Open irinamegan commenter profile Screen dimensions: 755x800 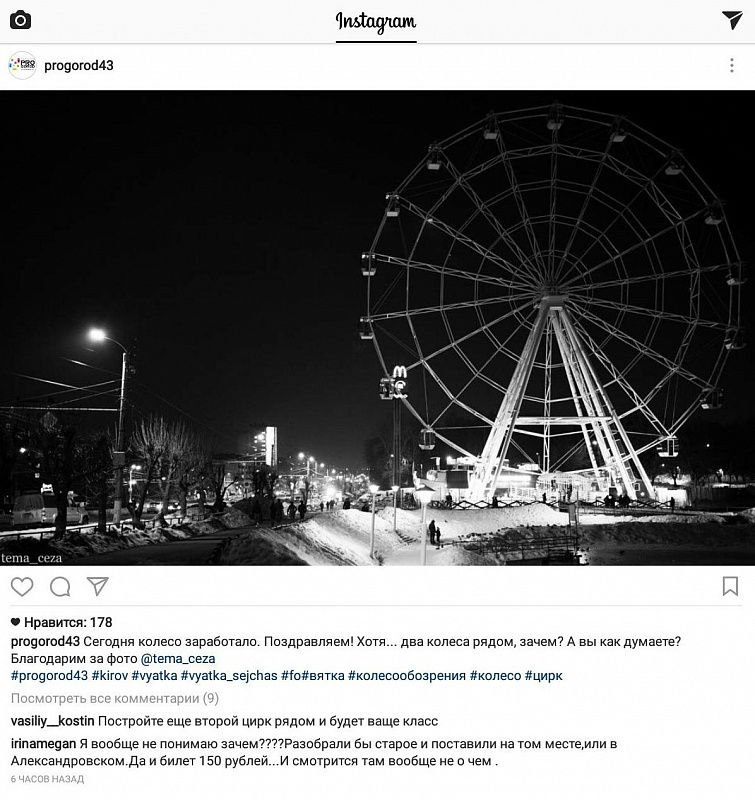click(43, 744)
